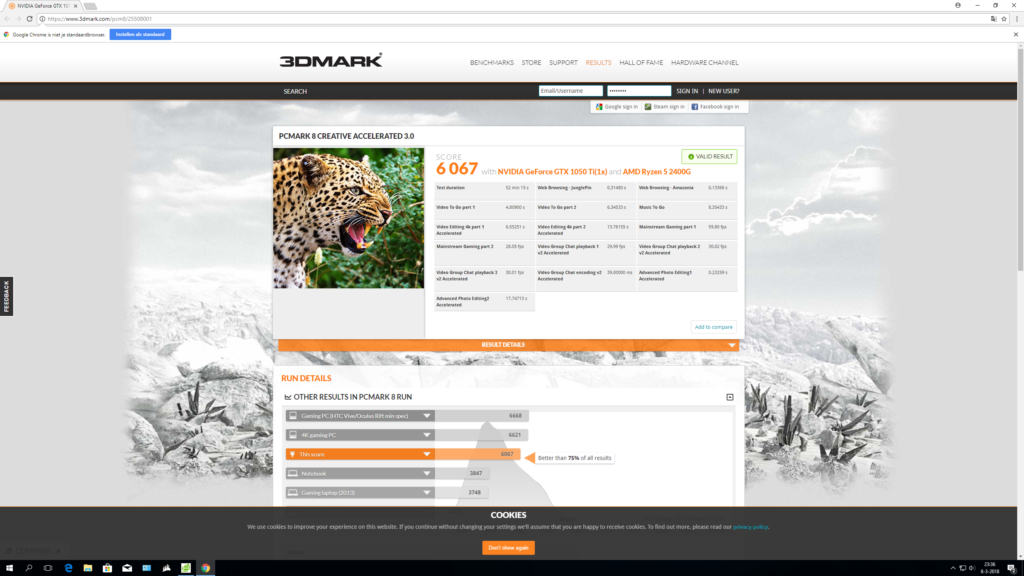Click the address bar URL
This screenshot has width=1024, height=576.
click(x=99, y=19)
